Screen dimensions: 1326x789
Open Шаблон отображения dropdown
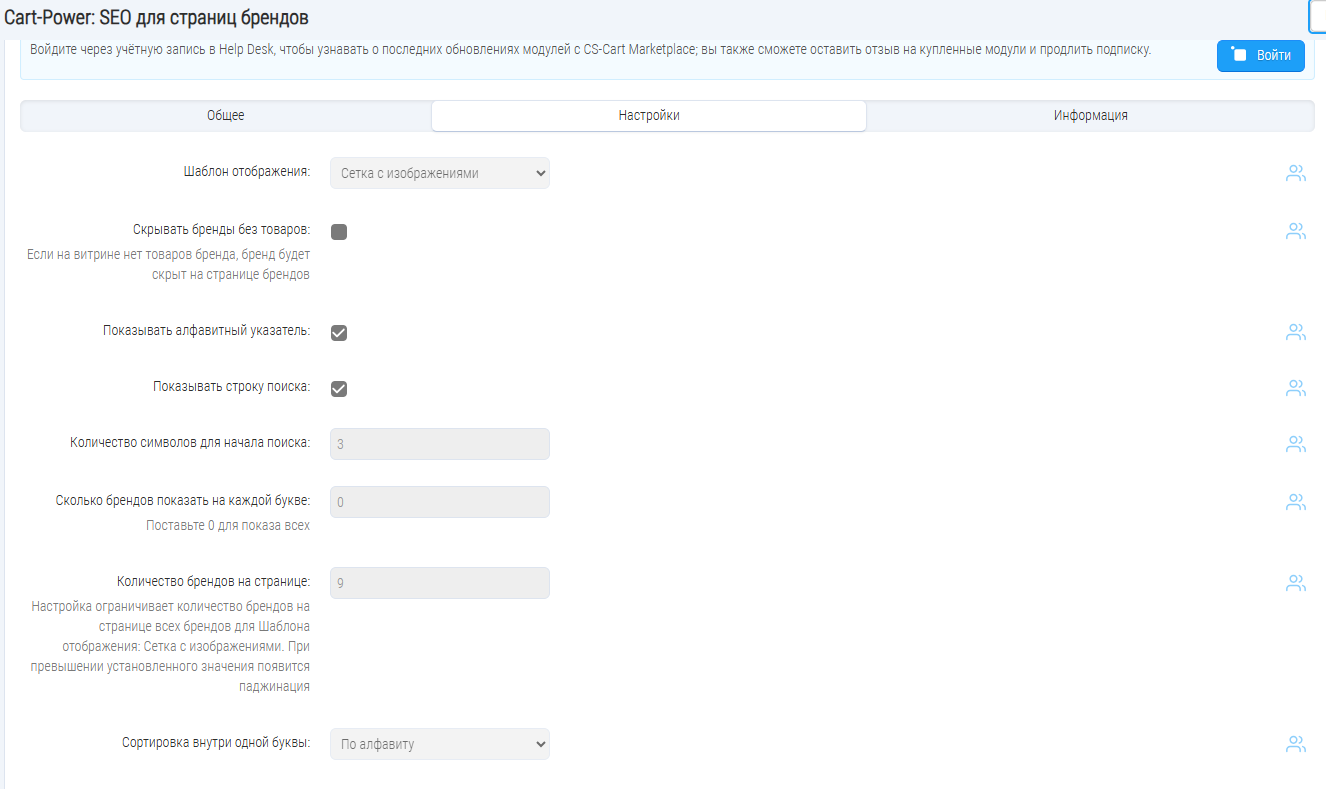pos(440,173)
